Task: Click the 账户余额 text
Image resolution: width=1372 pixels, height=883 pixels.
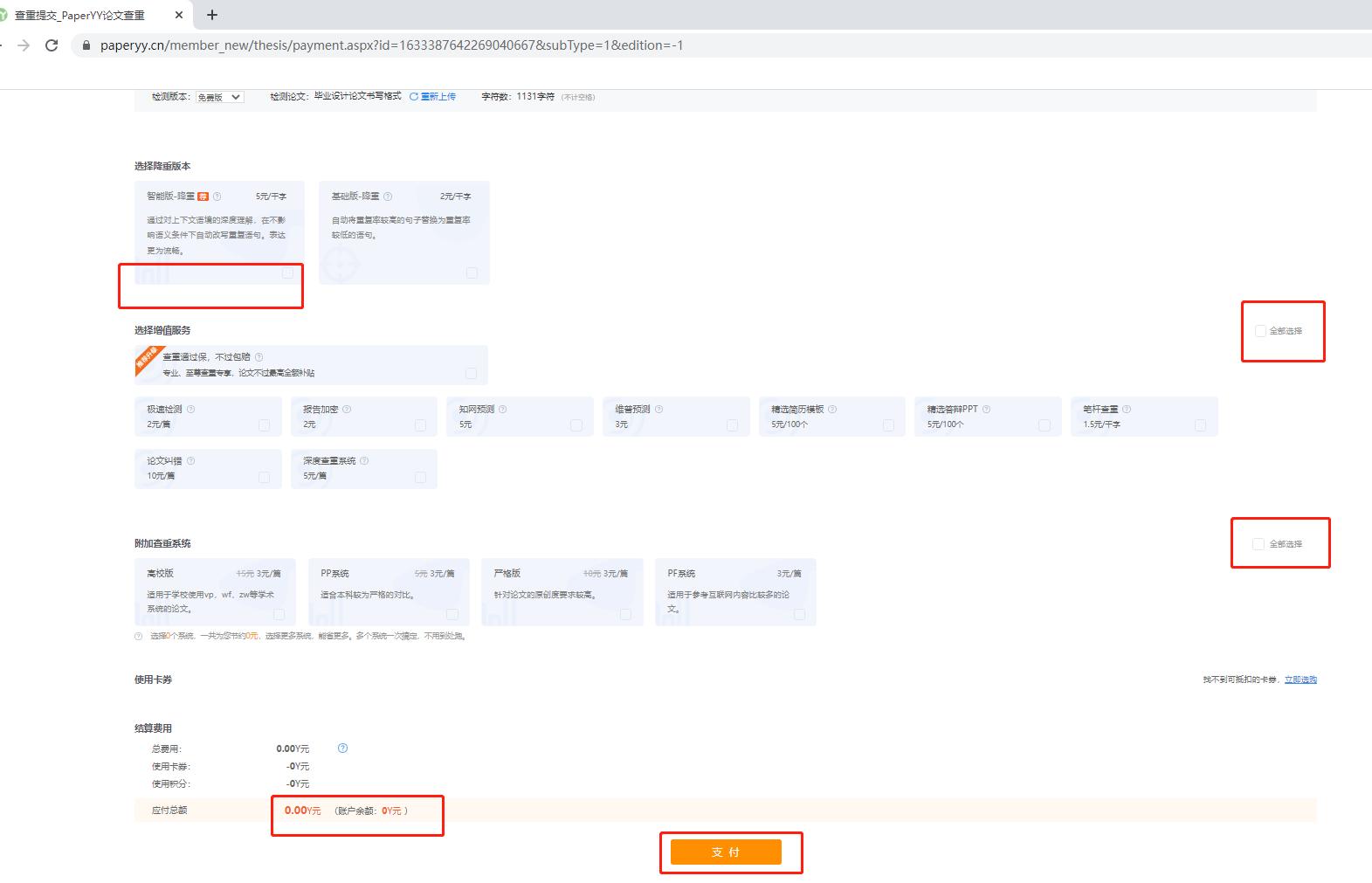Action: click(x=370, y=811)
